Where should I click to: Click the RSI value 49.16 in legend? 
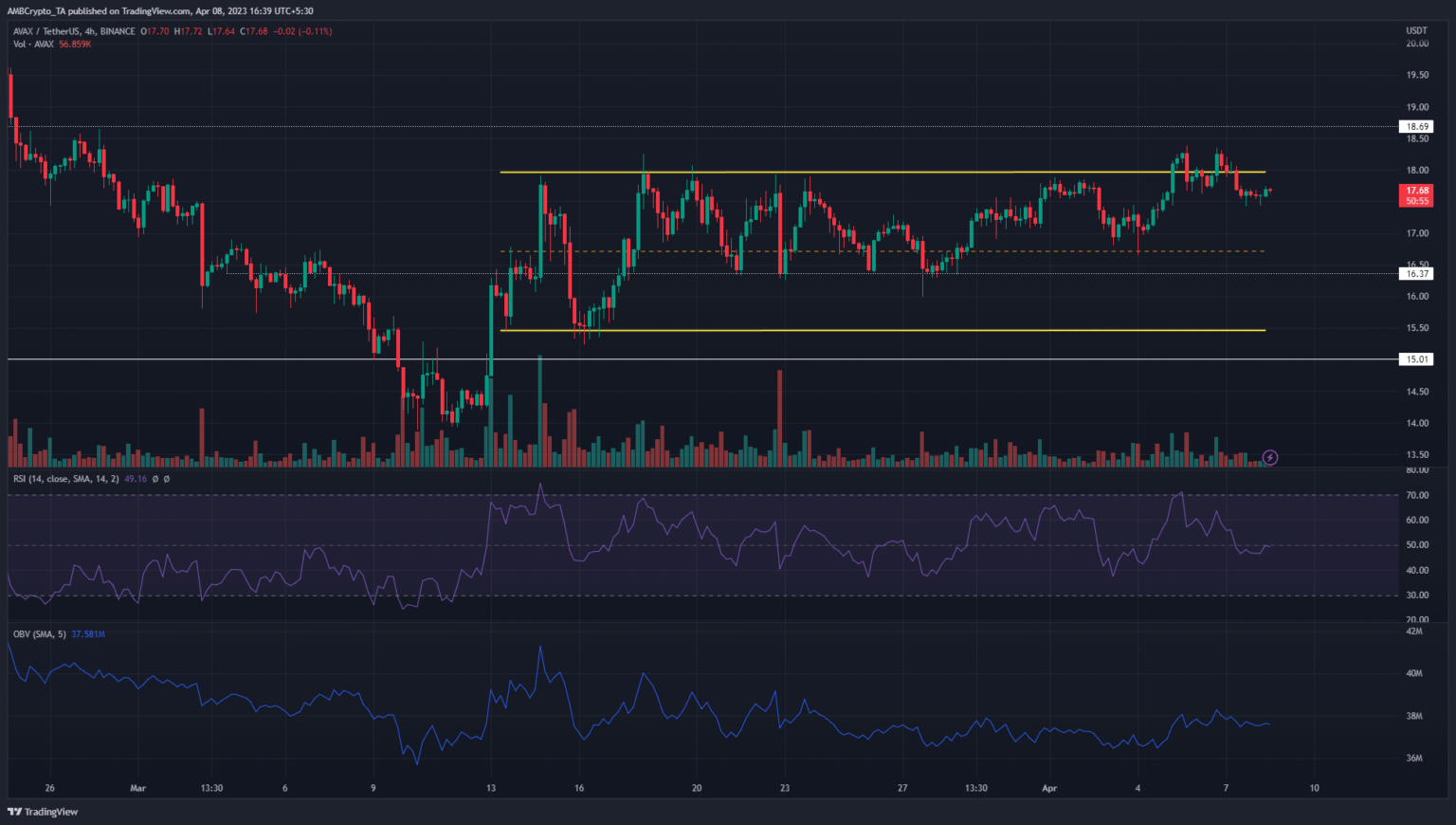click(136, 479)
